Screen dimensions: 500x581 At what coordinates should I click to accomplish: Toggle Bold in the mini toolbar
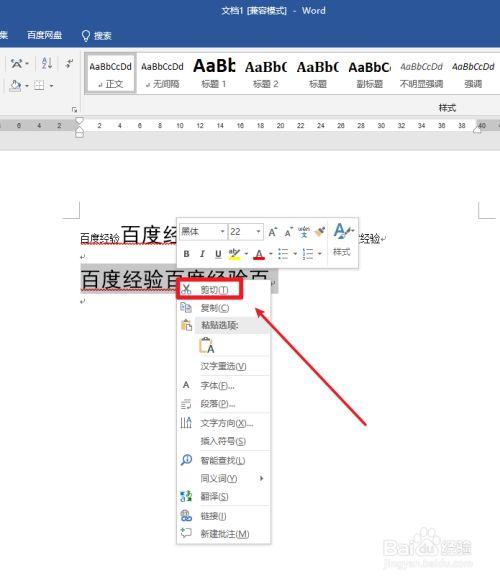tap(186, 254)
